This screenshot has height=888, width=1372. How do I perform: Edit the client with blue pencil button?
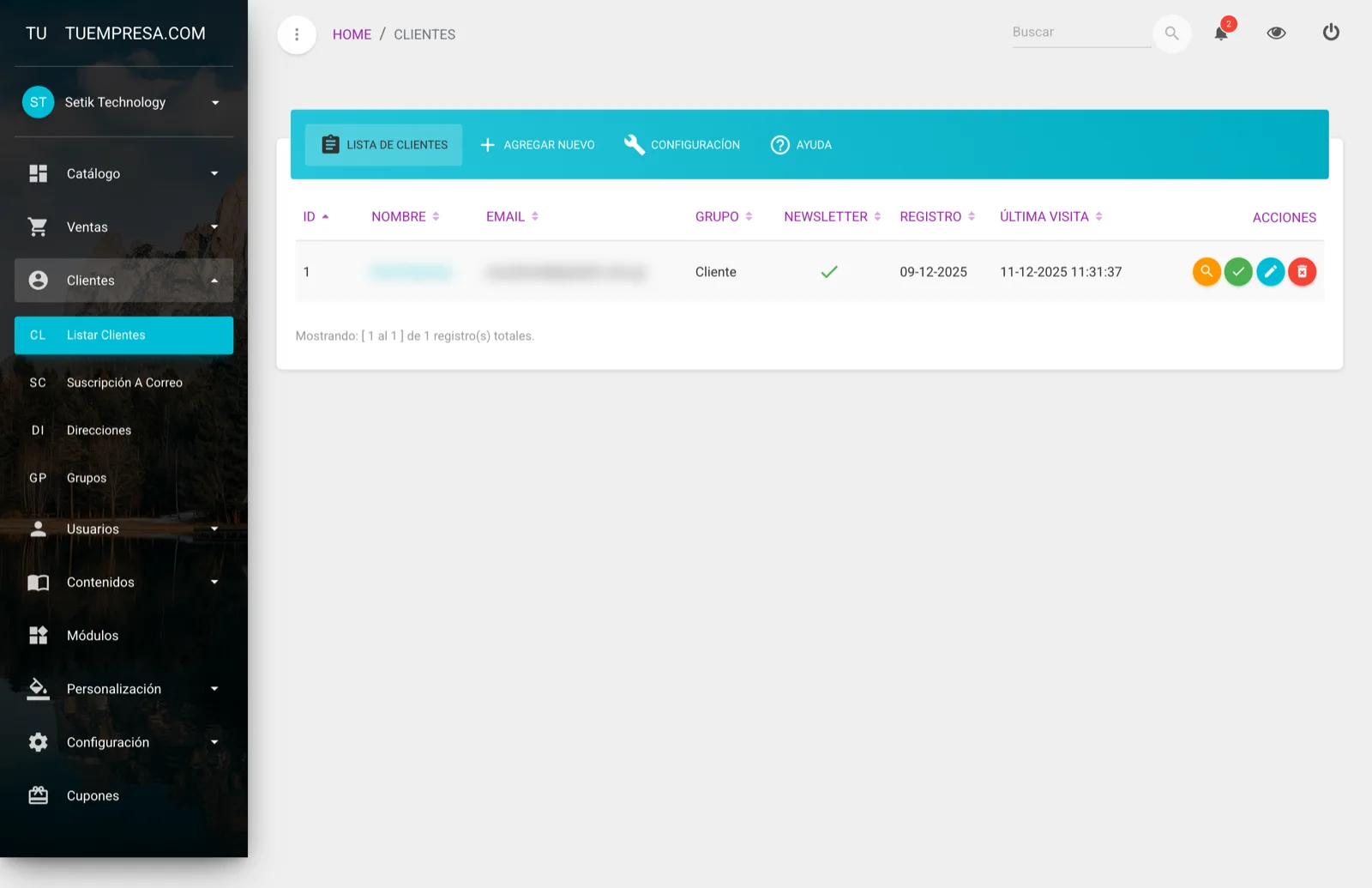(x=1270, y=272)
